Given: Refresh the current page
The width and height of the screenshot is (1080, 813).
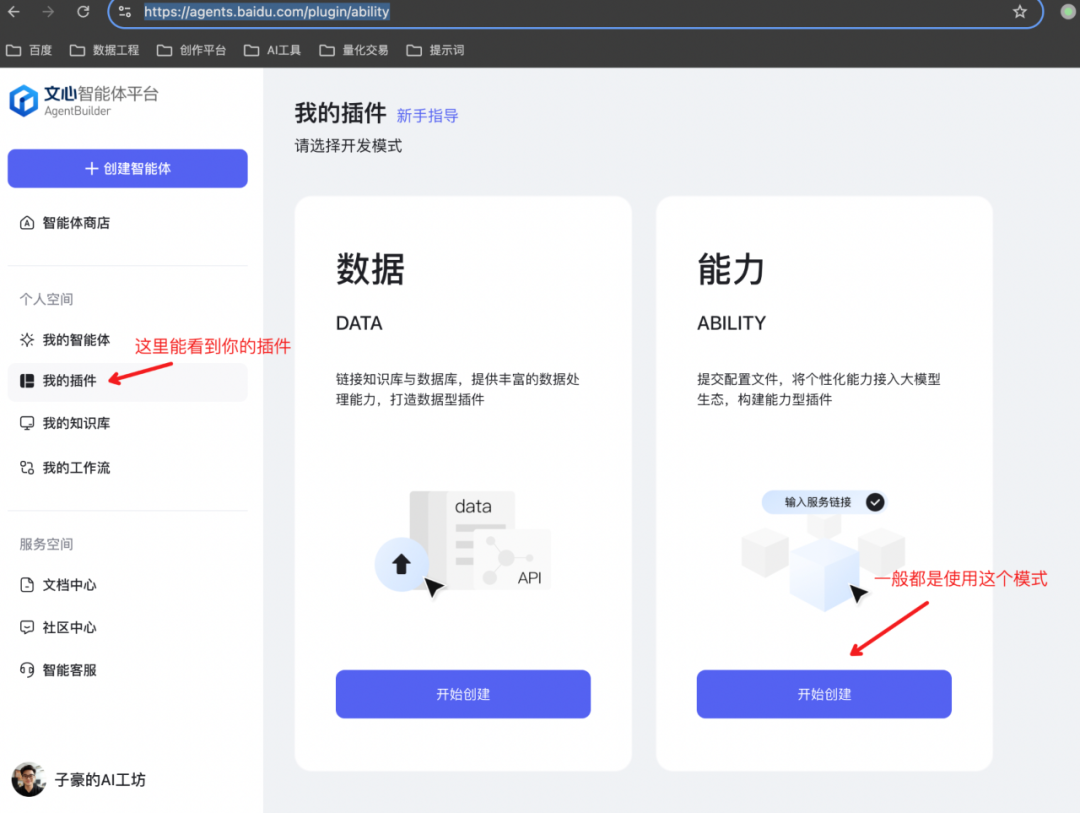Looking at the screenshot, I should [x=82, y=13].
